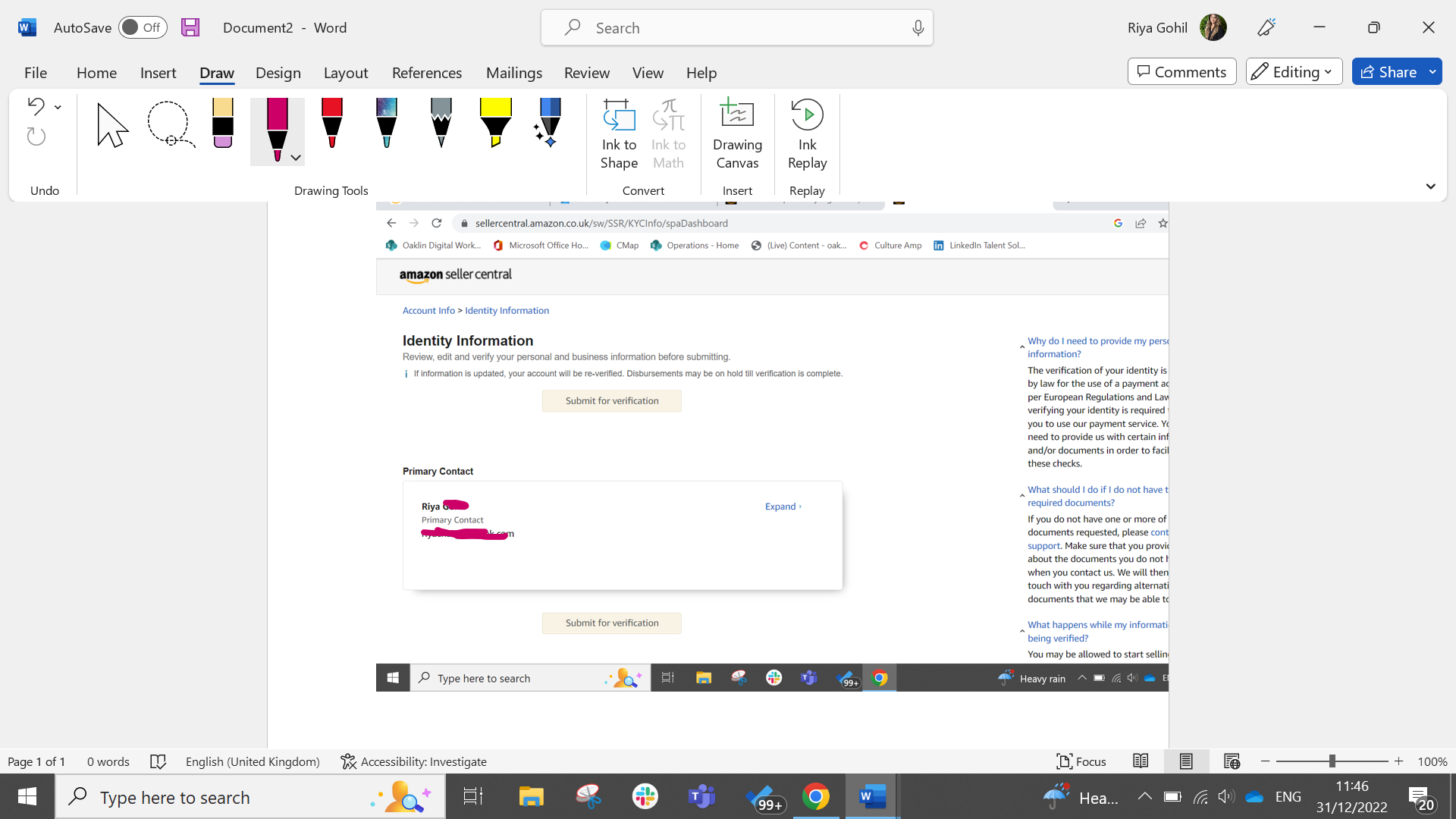
Task: Open the Help tab
Action: (701, 73)
